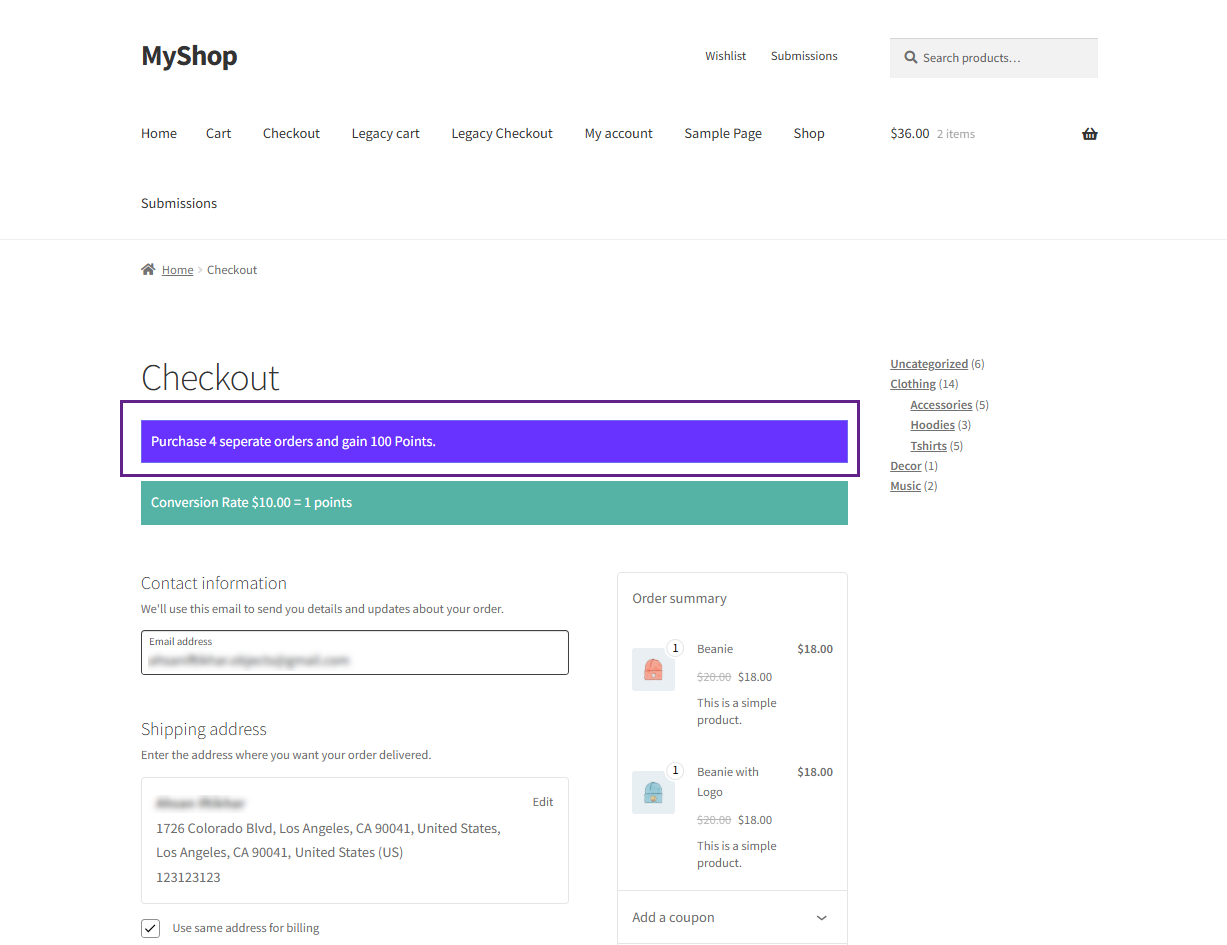Click the shopping basket cart icon

1089,134
